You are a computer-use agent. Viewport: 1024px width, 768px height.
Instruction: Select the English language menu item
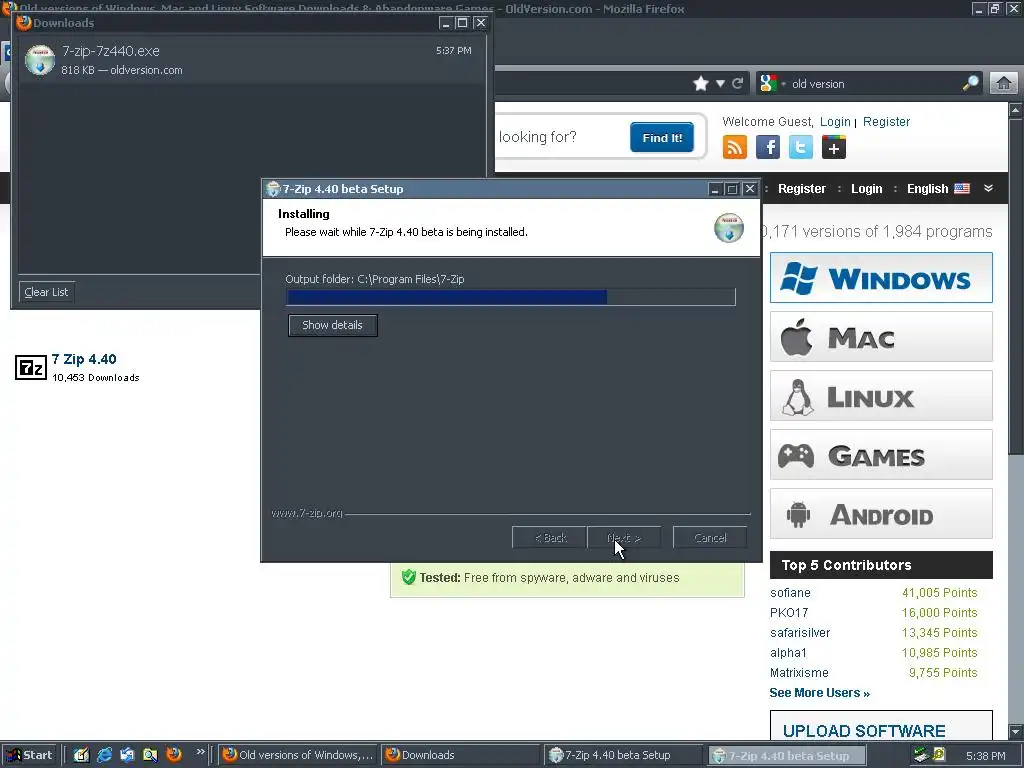point(938,189)
